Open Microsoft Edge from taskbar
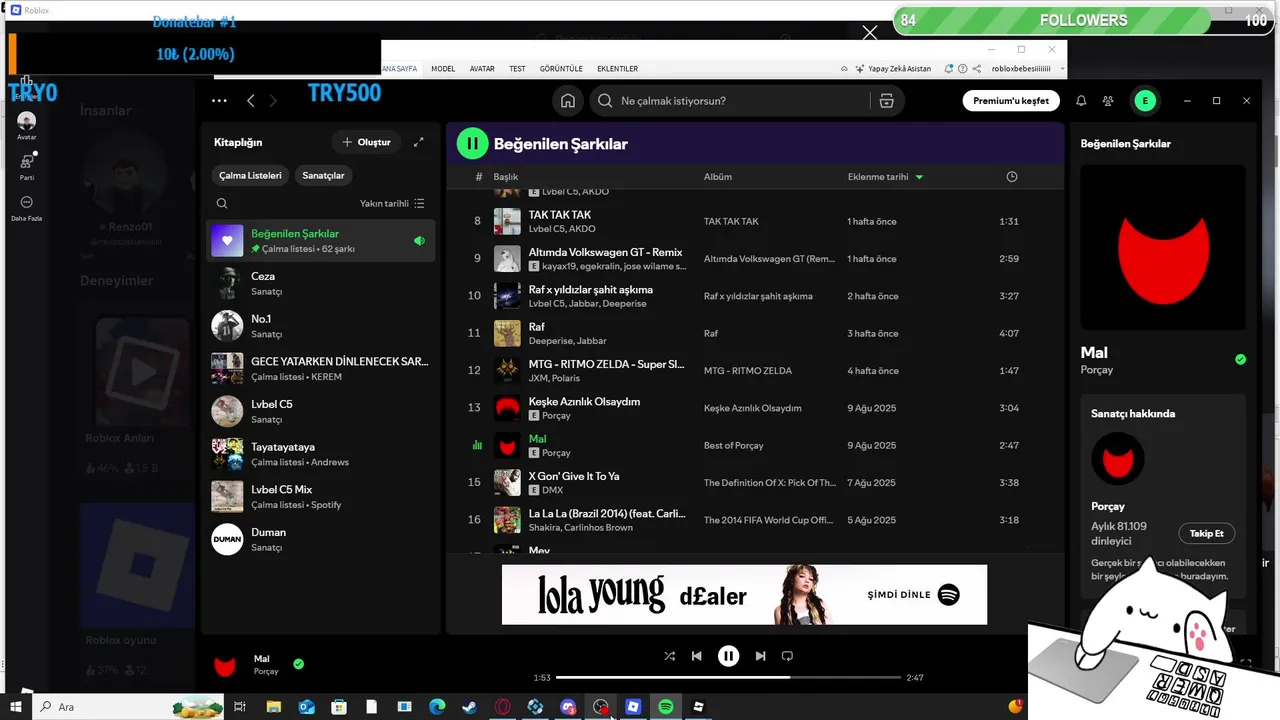Screen dimensions: 1280x720 pyautogui.click(x=437, y=707)
